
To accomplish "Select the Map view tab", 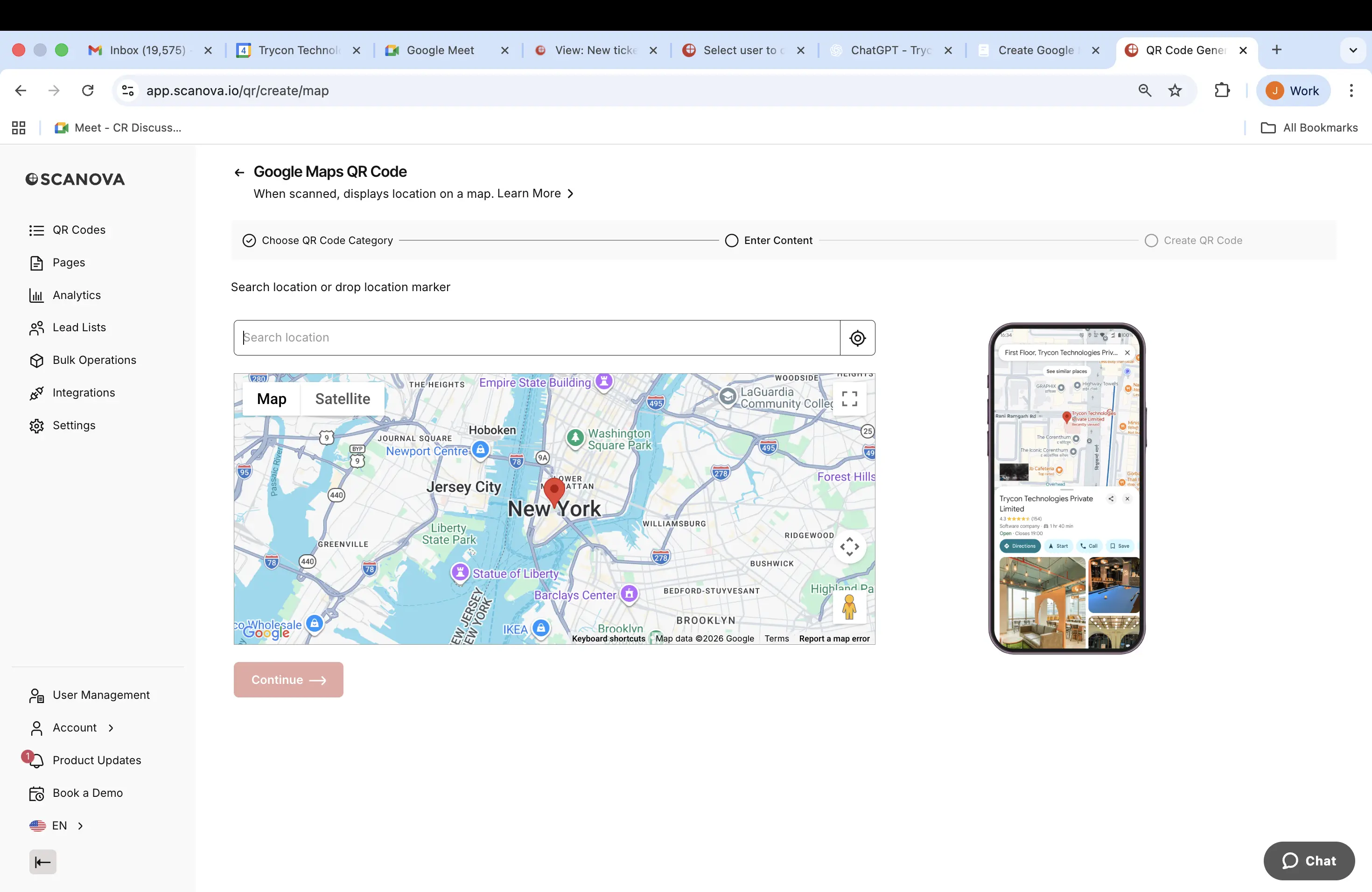I will pos(272,399).
